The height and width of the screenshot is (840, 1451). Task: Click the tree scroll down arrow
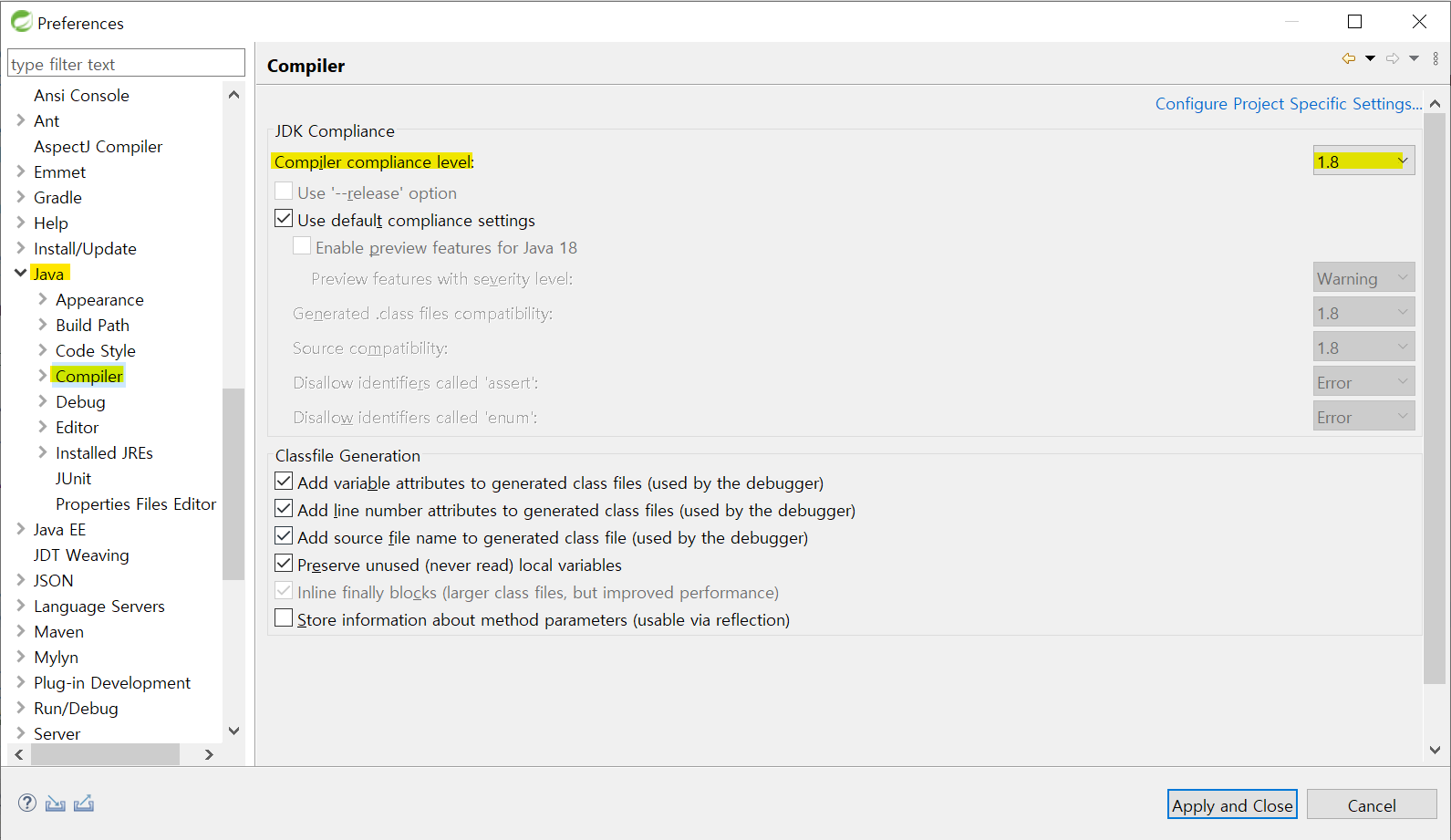[233, 731]
